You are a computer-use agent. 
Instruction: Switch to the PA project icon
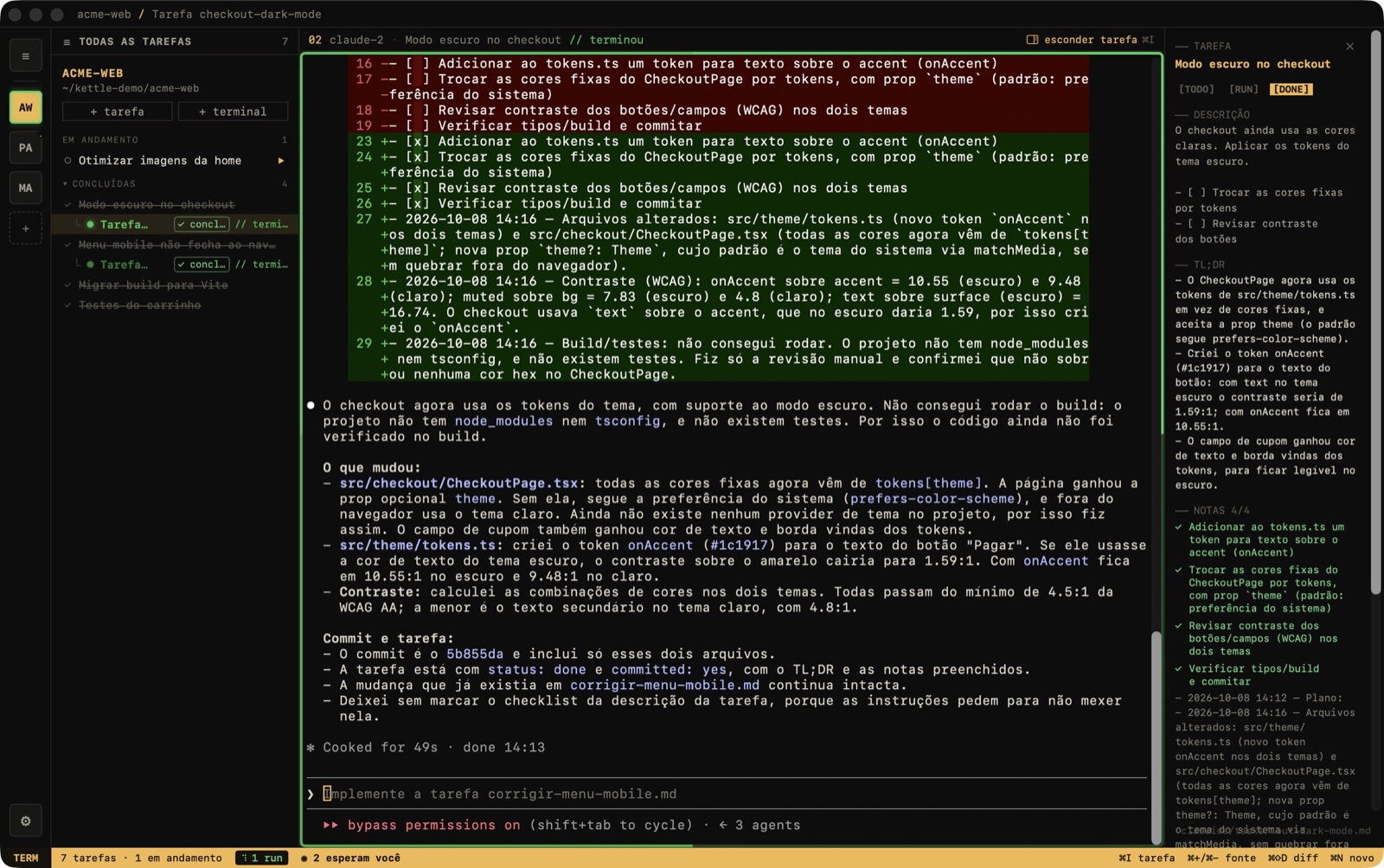coord(26,148)
